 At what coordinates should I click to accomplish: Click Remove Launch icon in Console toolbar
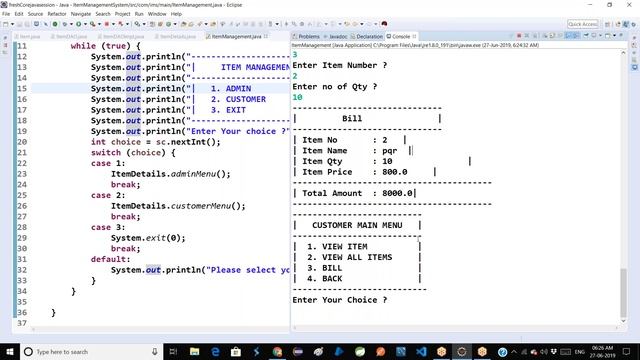(x=527, y=36)
